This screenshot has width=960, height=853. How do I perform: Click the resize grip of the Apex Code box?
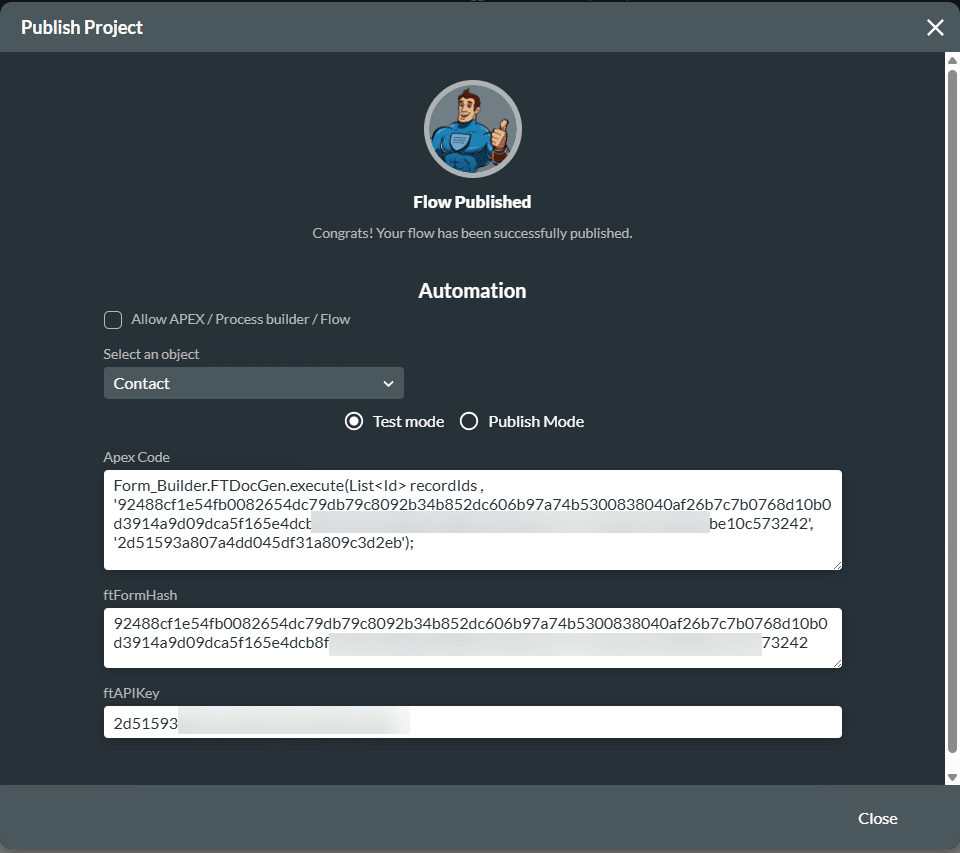coord(836,566)
